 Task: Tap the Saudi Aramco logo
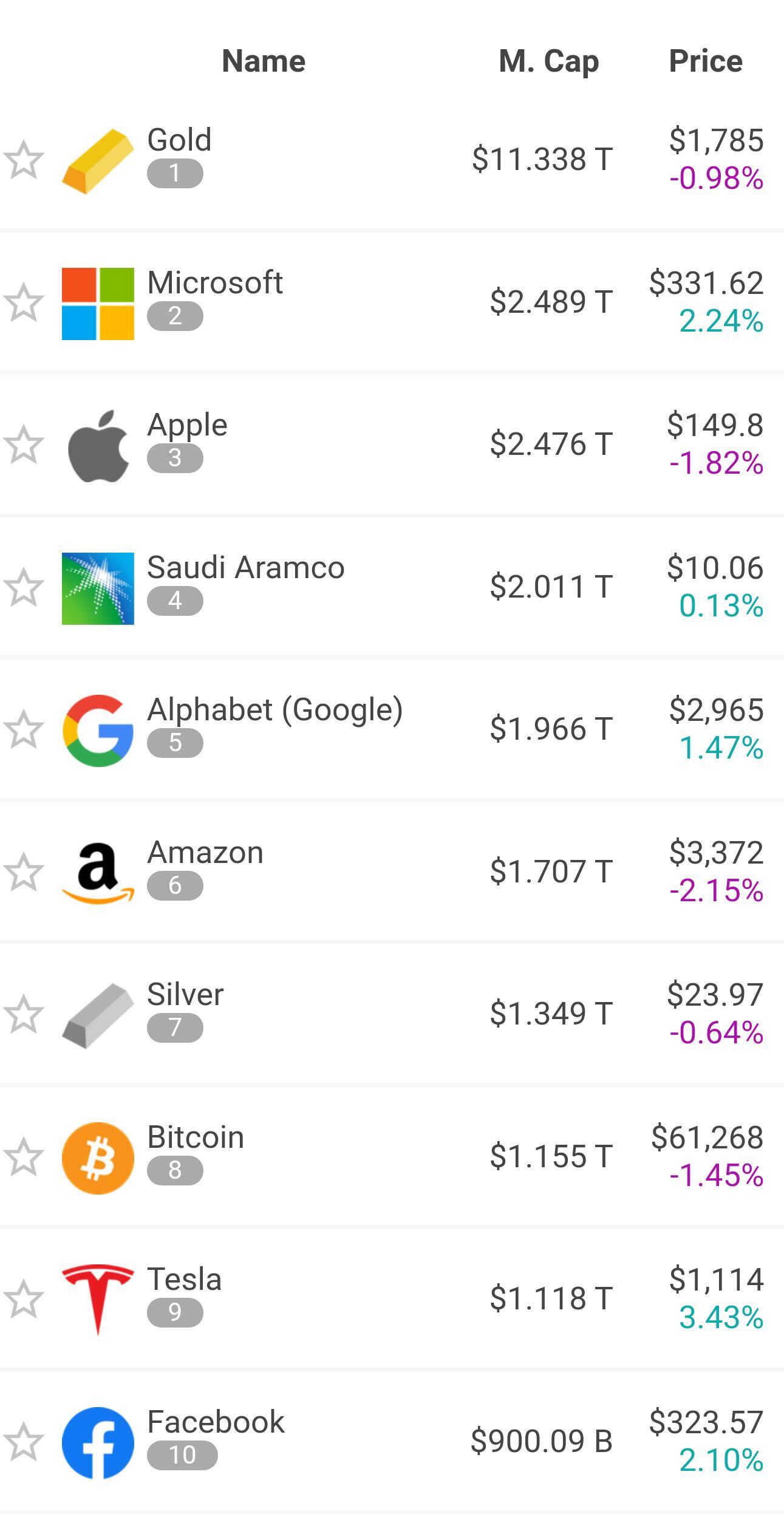point(98,588)
